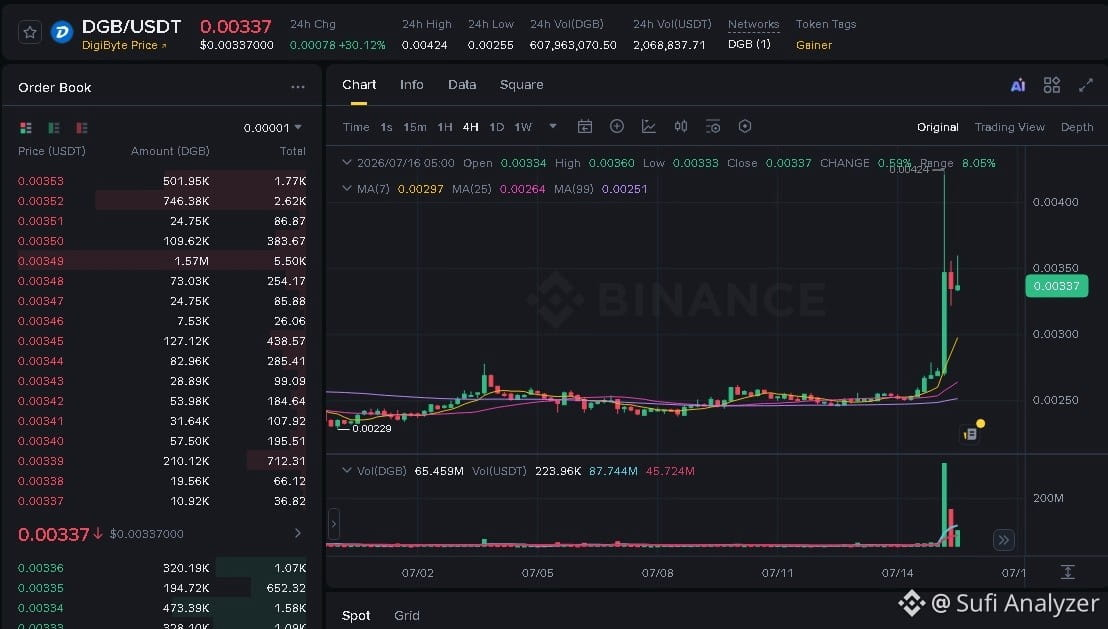Select ask price 0.00345 row

click(162, 341)
